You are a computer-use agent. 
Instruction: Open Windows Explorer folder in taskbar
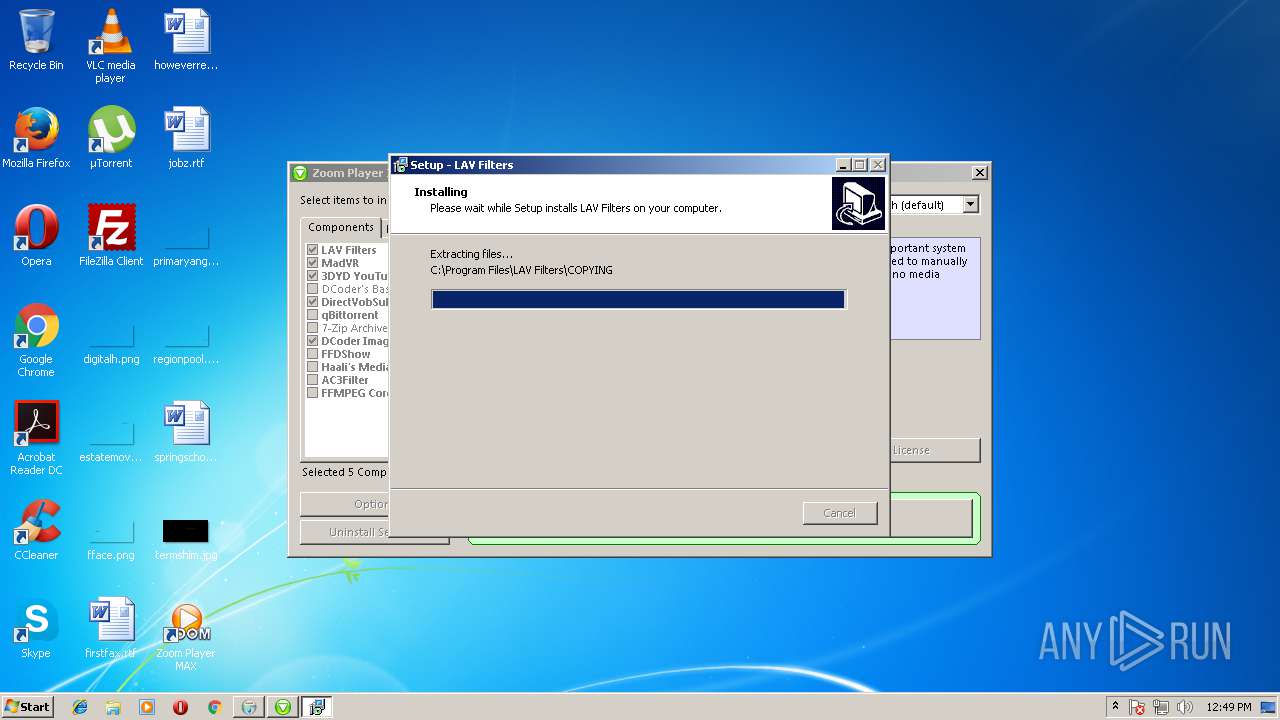tap(113, 707)
